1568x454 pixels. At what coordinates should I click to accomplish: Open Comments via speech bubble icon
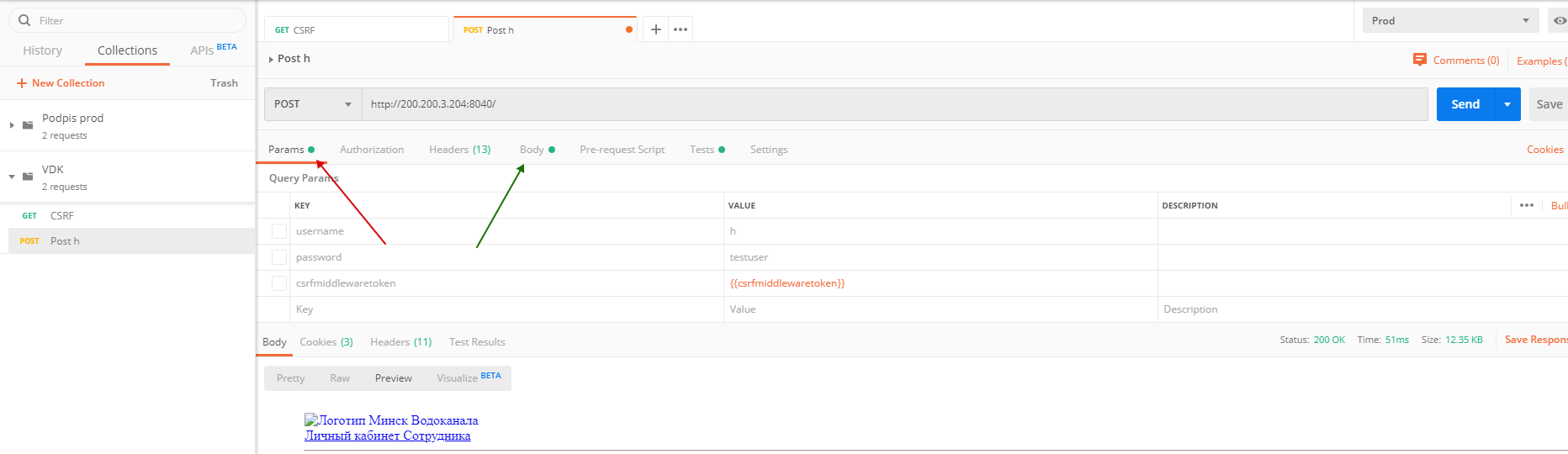[1420, 60]
